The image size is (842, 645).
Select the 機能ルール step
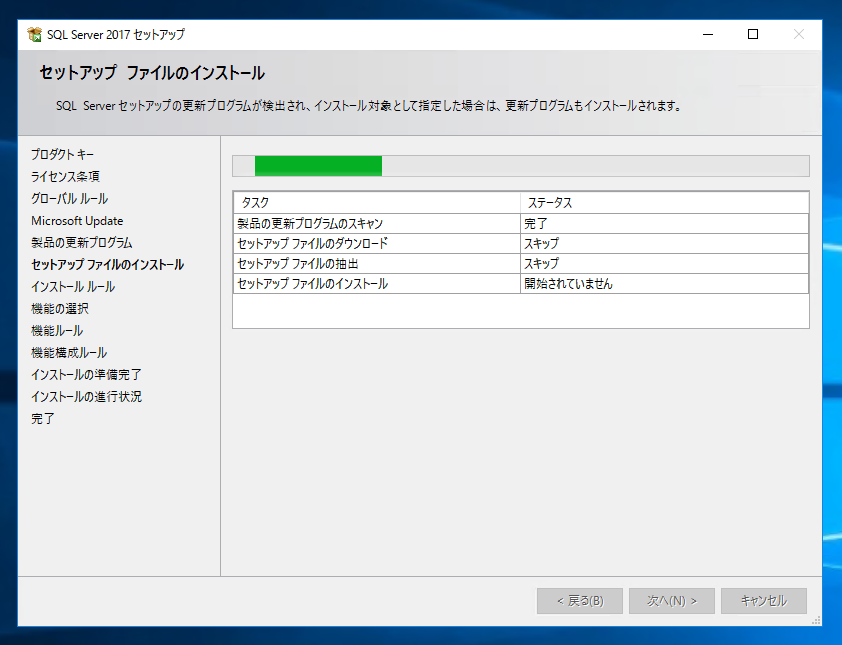pyautogui.click(x=57, y=331)
